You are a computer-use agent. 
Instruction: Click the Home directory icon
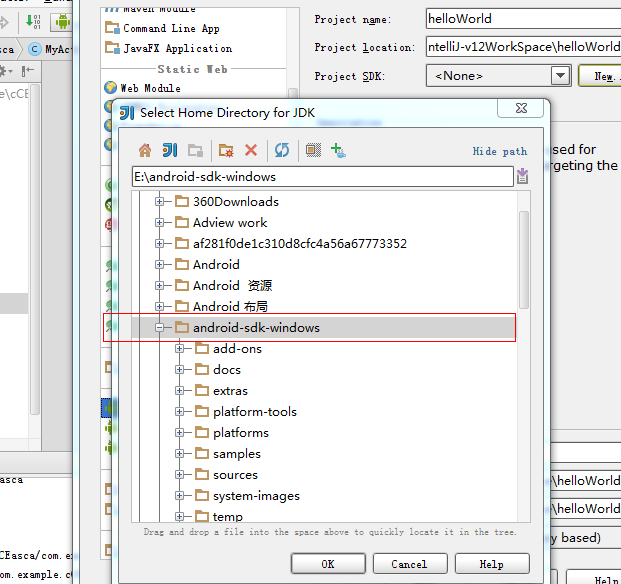click(x=145, y=150)
